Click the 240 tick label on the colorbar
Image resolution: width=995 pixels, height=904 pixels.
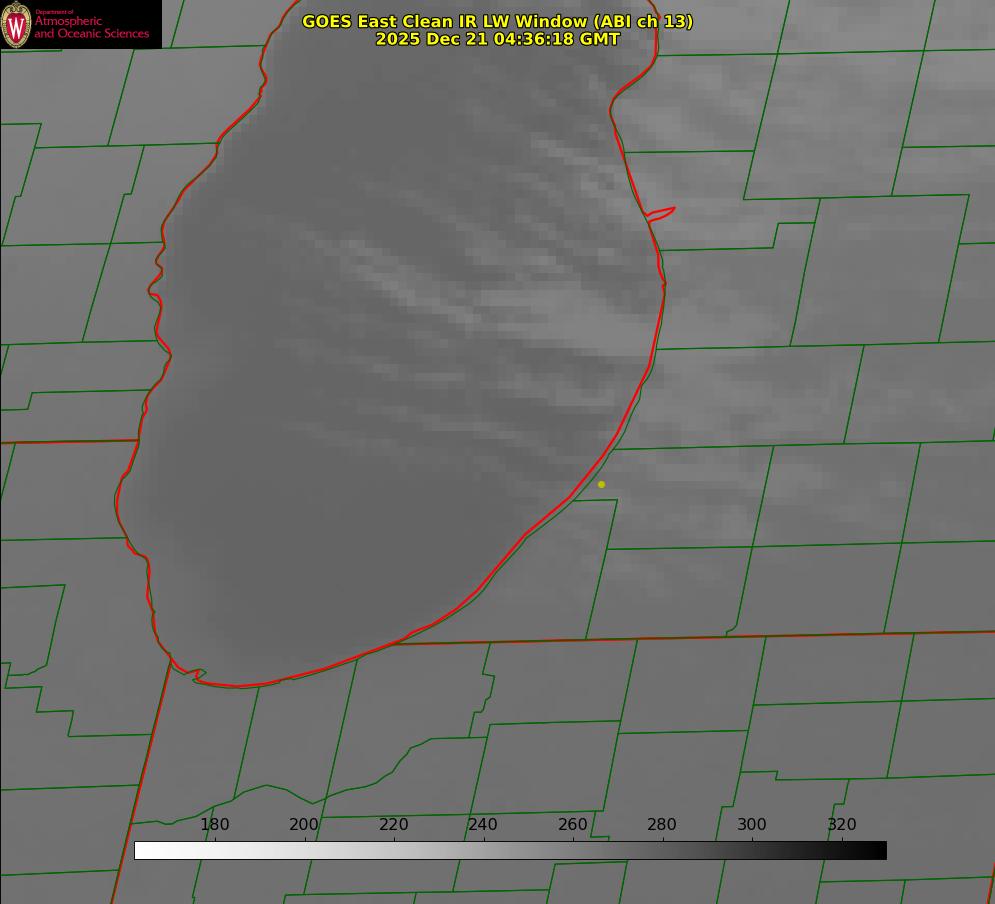483,824
